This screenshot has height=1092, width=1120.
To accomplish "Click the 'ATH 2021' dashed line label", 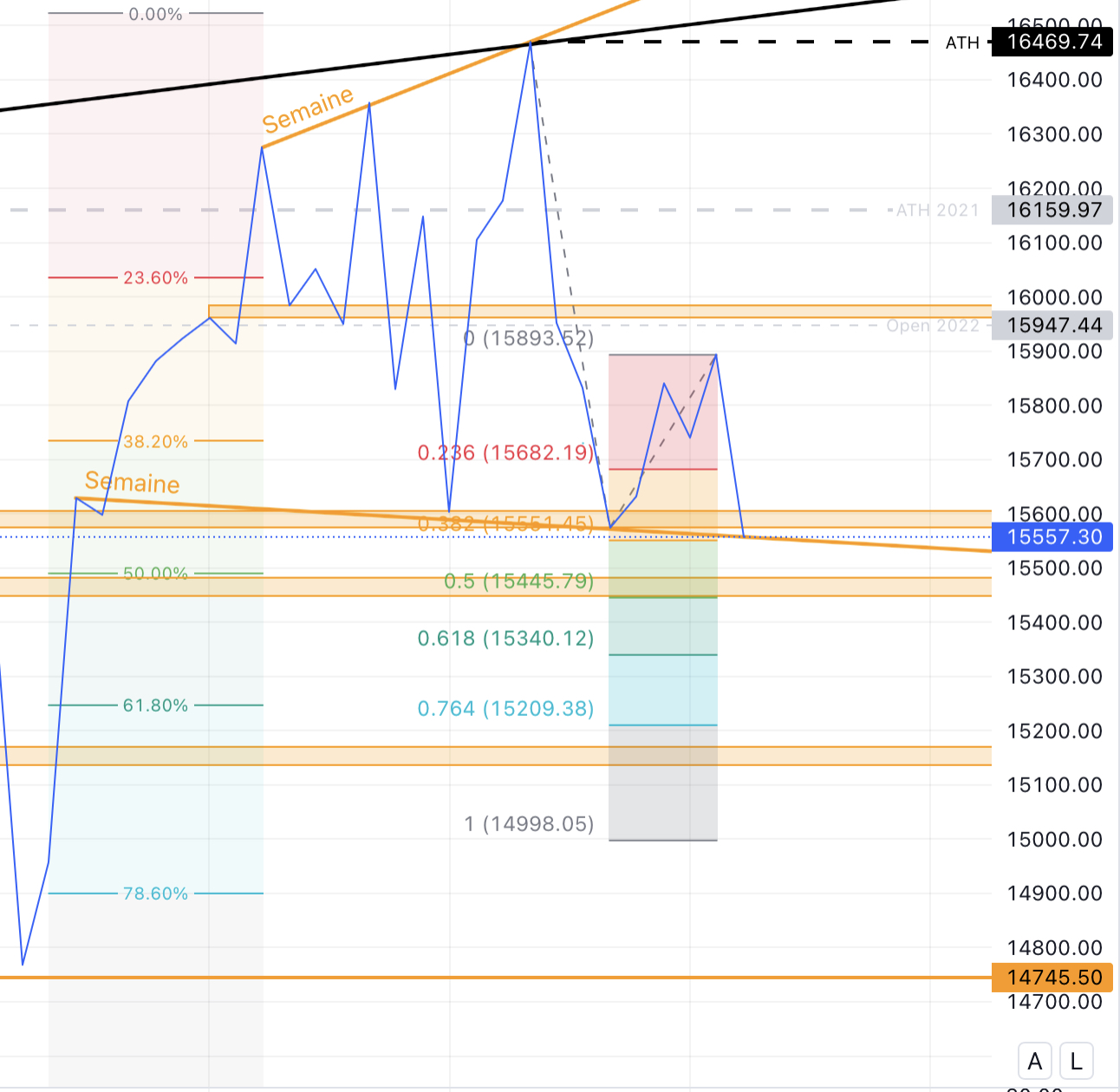I will pyautogui.click(x=937, y=210).
